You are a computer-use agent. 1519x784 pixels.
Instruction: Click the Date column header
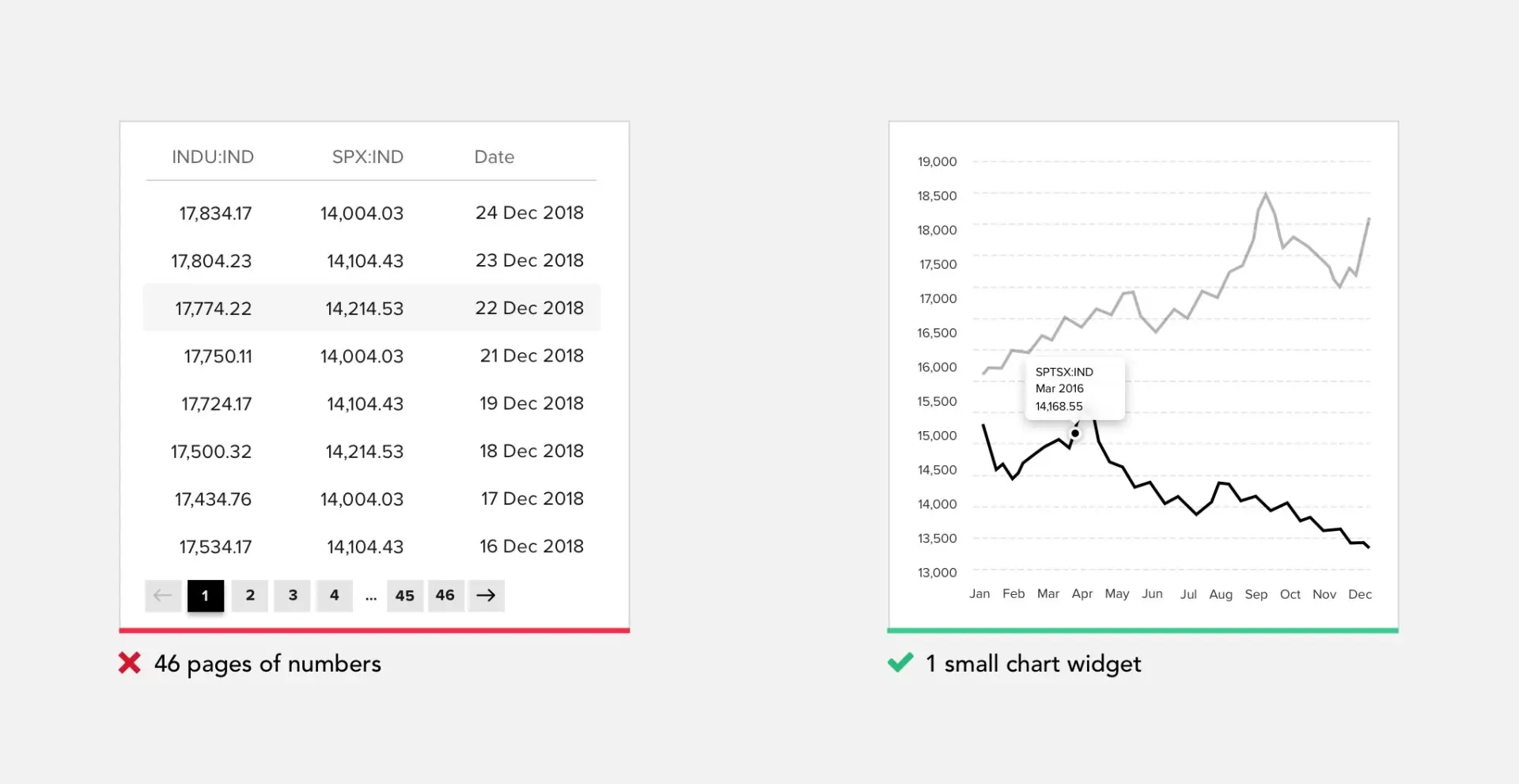(494, 157)
